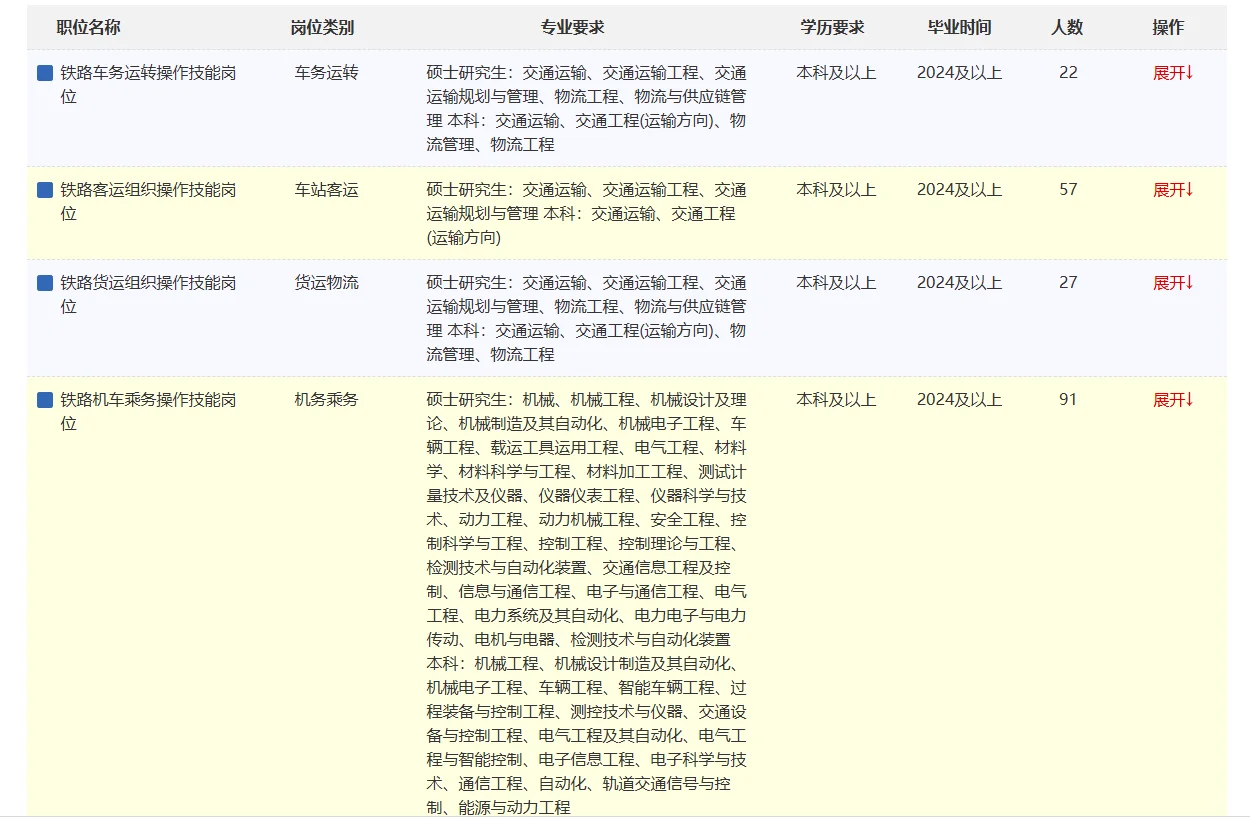This screenshot has height=817, width=1250.
Task: Click blue square icon beside 铁路客运组织操作技能岗位
Action: pos(45,190)
